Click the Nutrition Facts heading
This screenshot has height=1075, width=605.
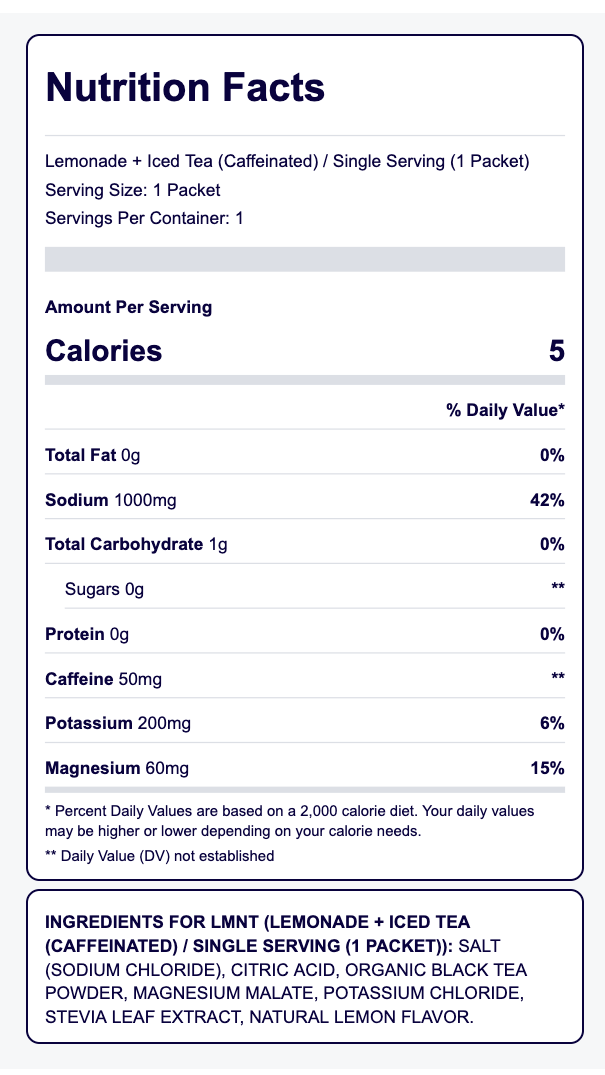click(185, 88)
